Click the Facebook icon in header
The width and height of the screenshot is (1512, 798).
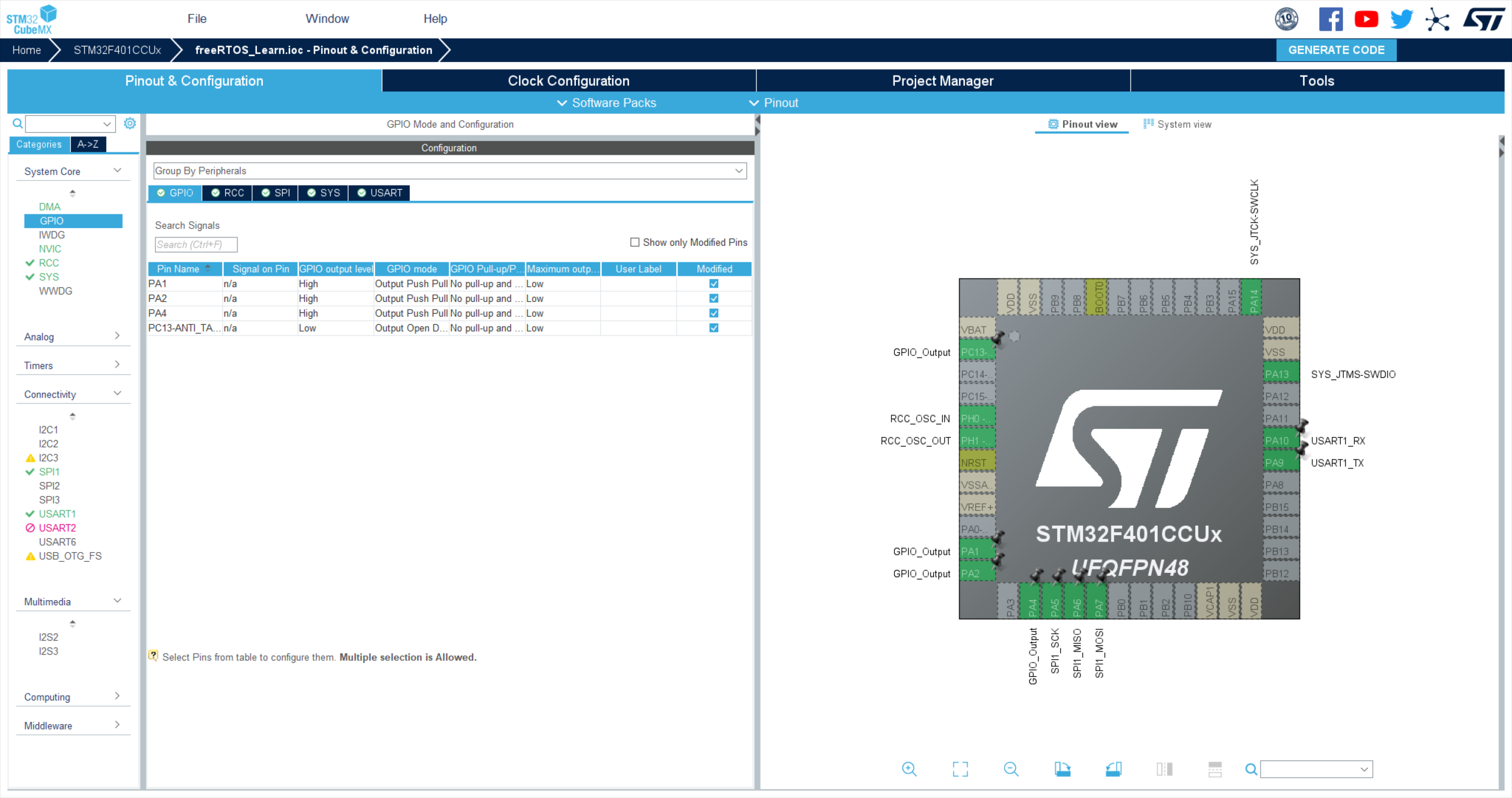click(x=1331, y=19)
